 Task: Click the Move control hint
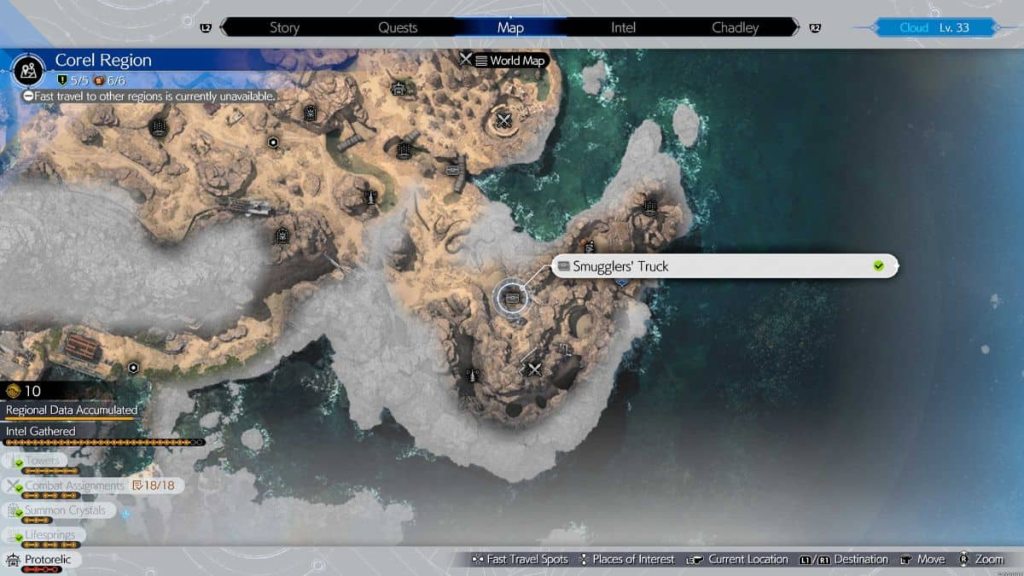[x=922, y=559]
